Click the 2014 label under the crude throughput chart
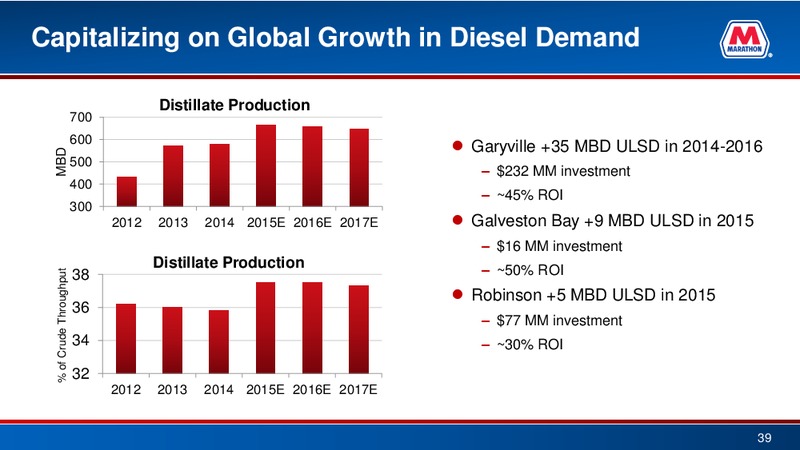This screenshot has height=450, width=800. tap(219, 390)
